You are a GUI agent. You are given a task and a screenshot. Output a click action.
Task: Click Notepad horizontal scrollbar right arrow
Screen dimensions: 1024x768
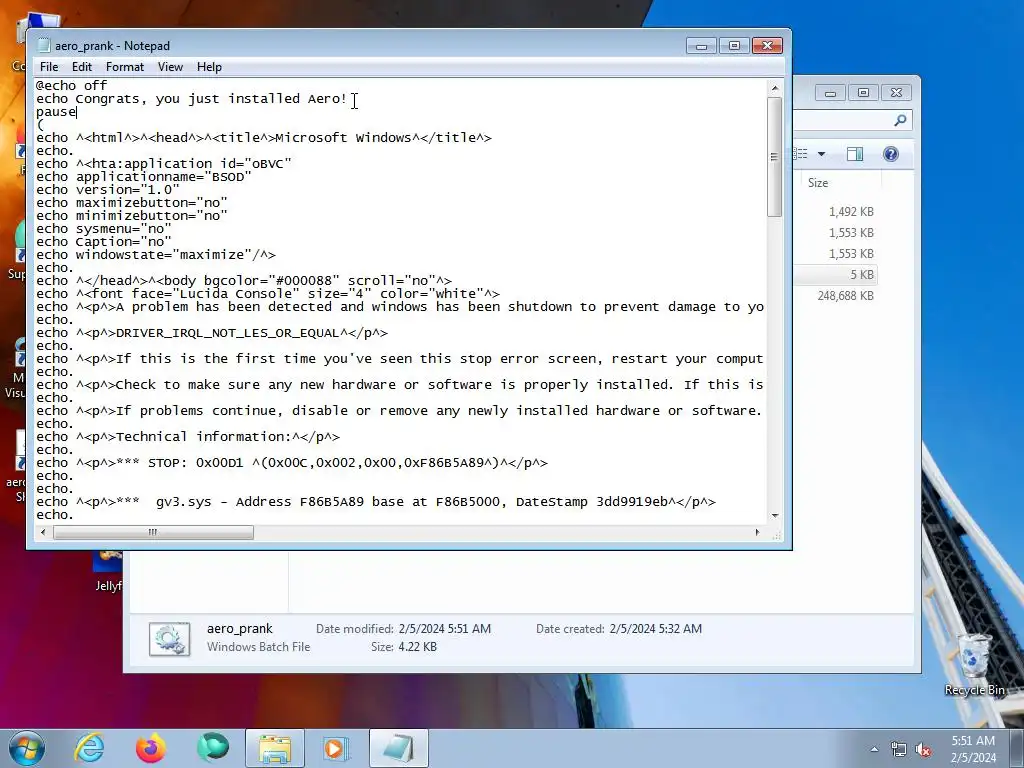point(758,532)
